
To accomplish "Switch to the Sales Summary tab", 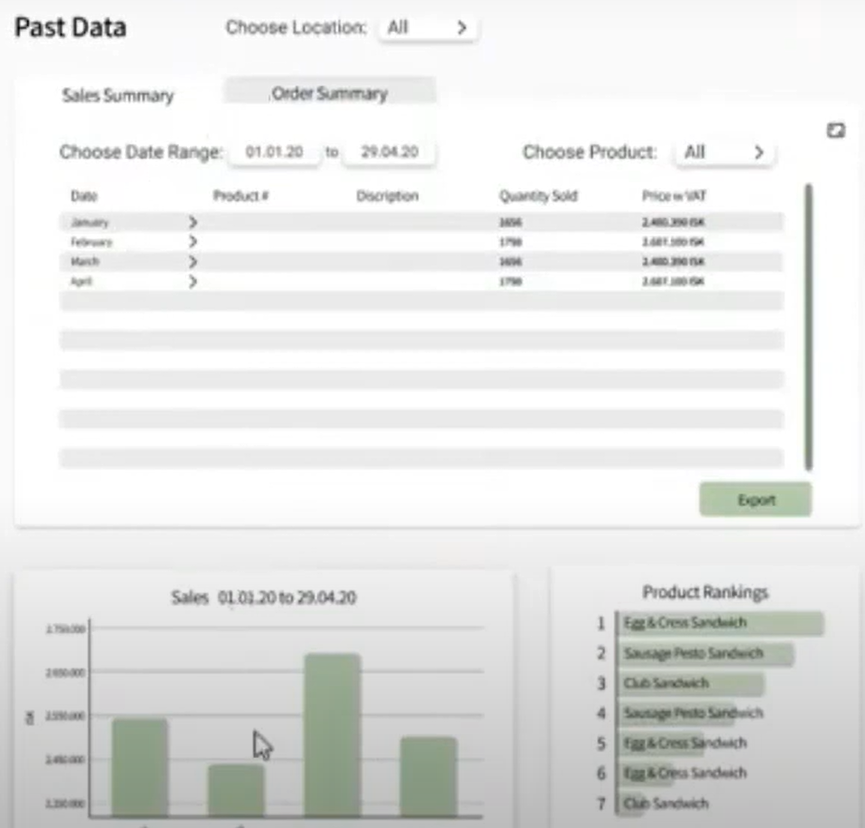I will [118, 95].
